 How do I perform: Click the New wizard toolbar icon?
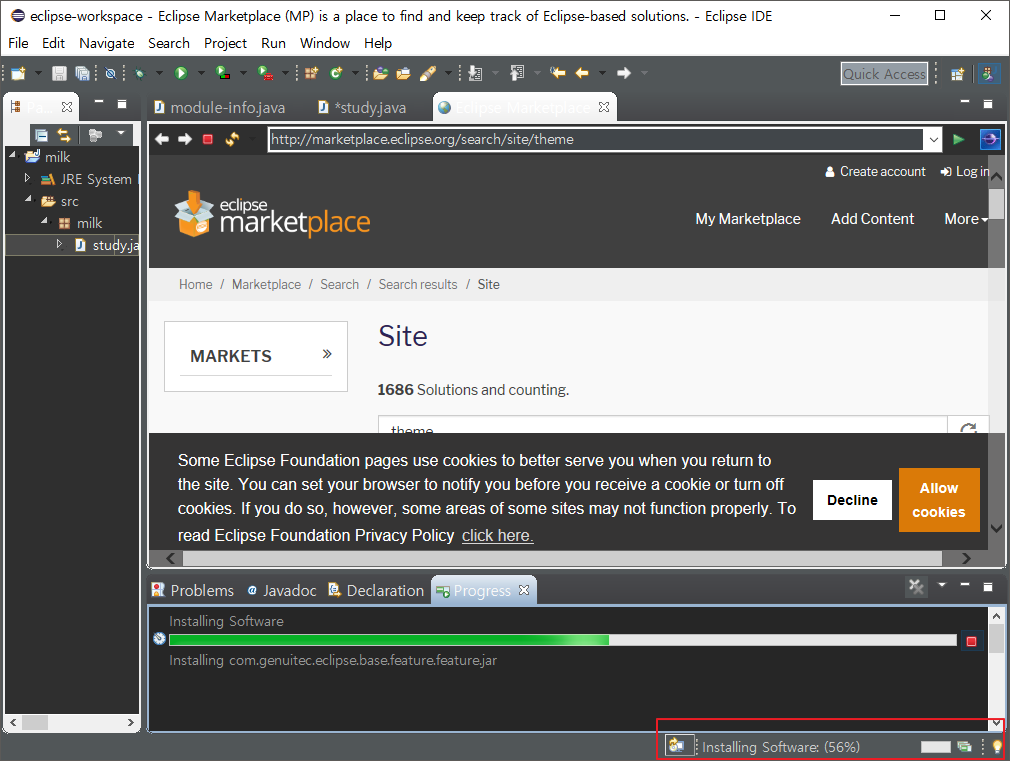(18, 73)
